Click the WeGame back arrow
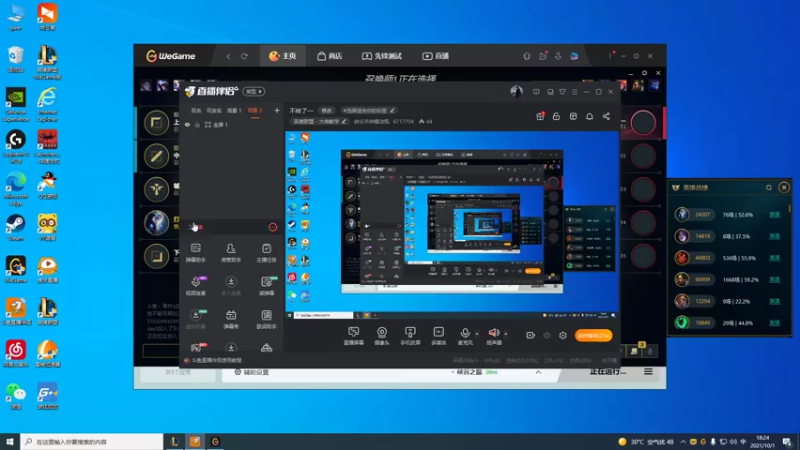The height and width of the screenshot is (450, 800). coord(228,56)
